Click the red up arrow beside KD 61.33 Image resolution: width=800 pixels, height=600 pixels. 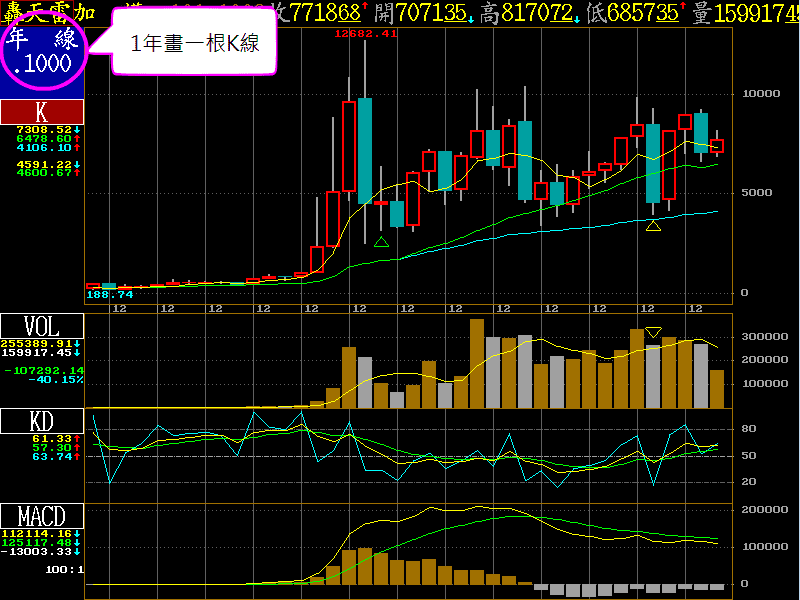click(x=77, y=438)
